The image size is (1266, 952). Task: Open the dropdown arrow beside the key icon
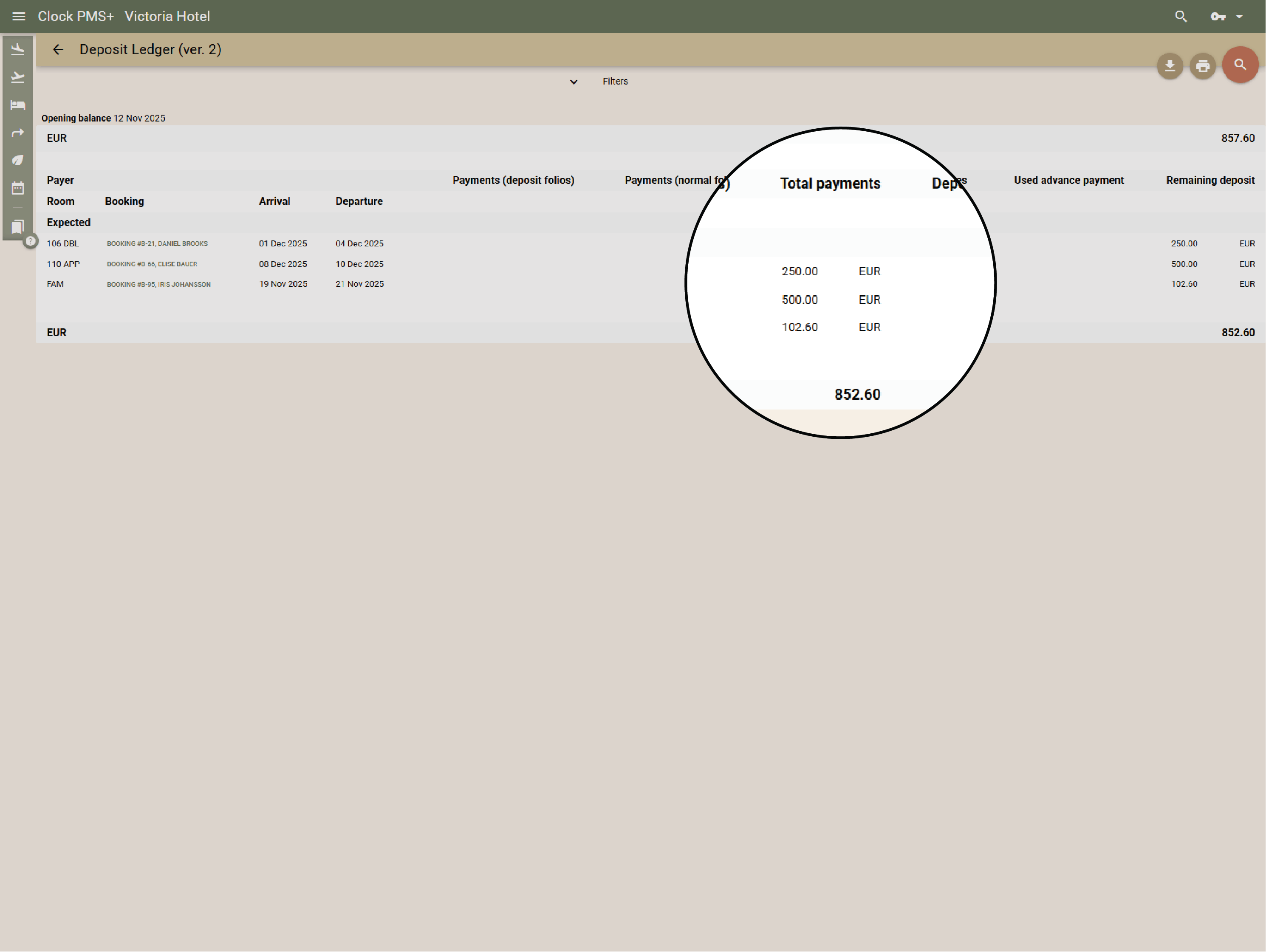1240,17
